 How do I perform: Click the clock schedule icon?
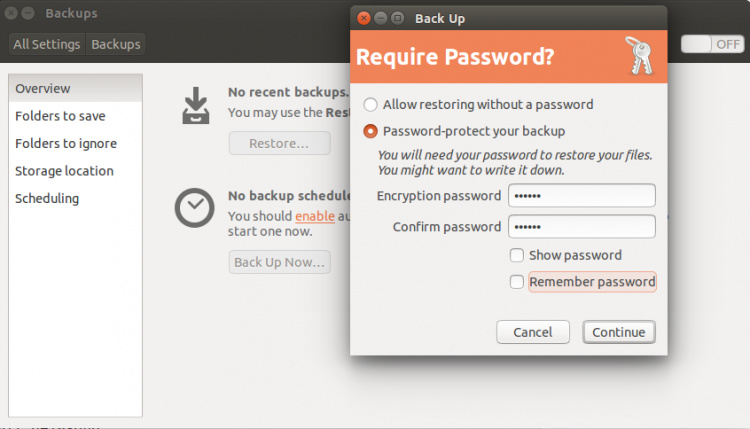tap(194, 207)
